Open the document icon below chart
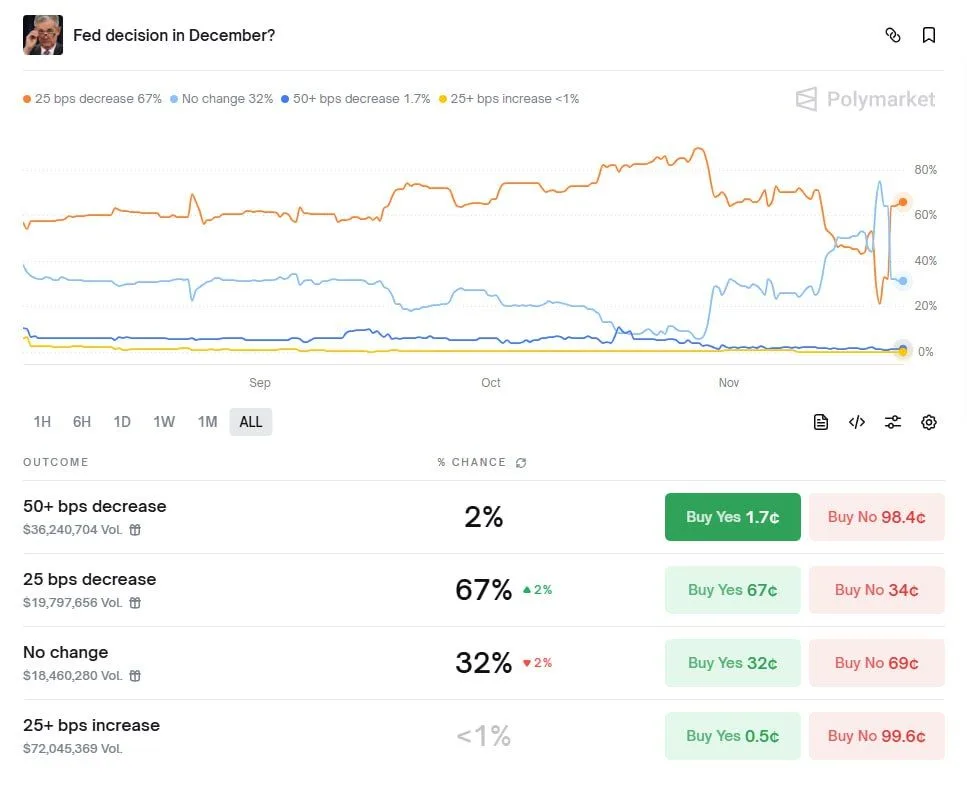Screen dimensions: 967x792 click(x=821, y=422)
